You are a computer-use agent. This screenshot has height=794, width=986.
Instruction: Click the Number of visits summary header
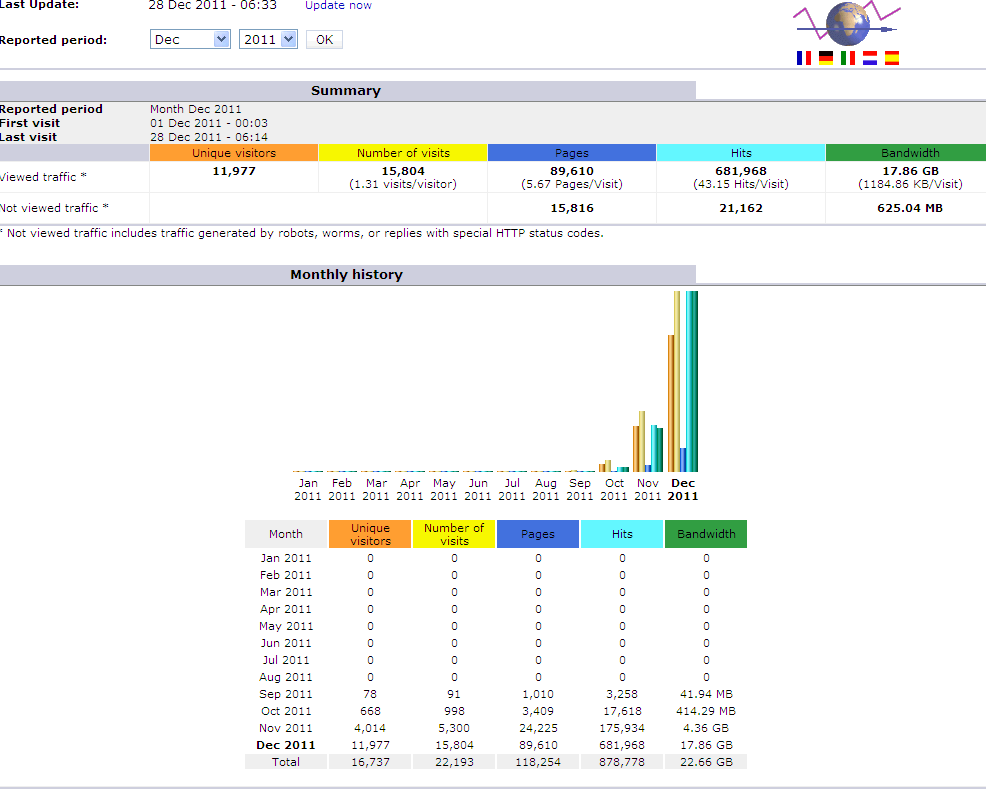[x=403, y=153]
